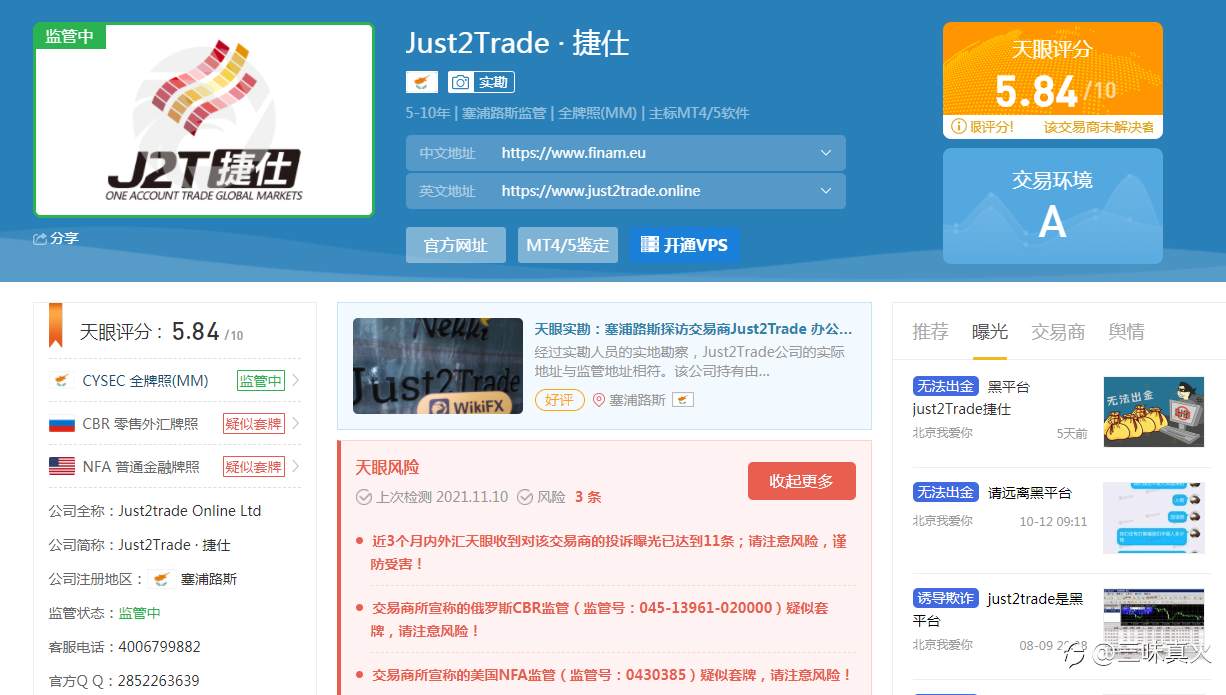Click the share icon below the logo
The height and width of the screenshot is (695, 1226).
click(40, 238)
